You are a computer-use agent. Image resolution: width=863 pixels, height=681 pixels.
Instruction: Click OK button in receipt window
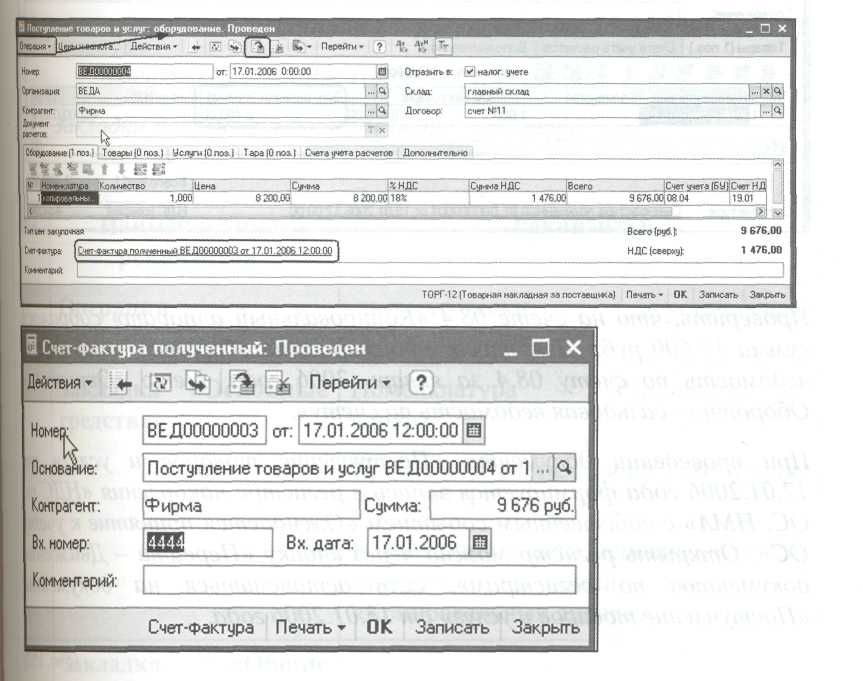(680, 295)
